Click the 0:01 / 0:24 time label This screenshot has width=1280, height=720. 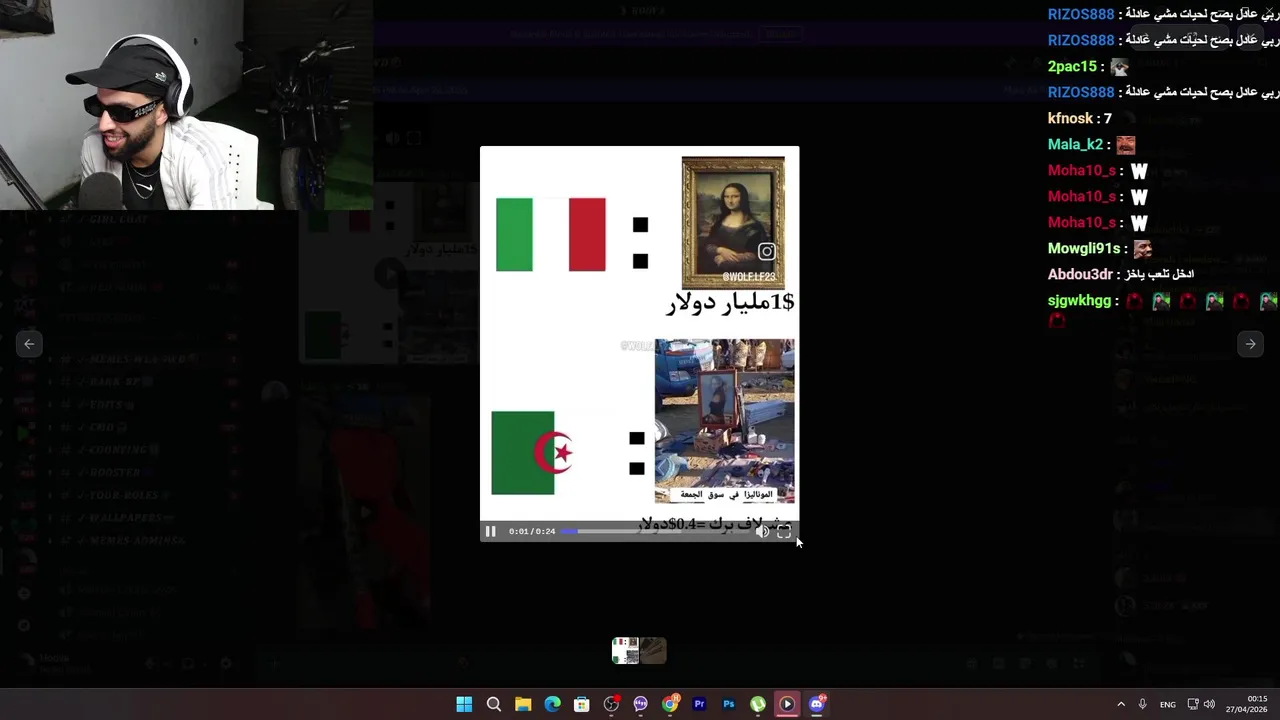(x=532, y=531)
